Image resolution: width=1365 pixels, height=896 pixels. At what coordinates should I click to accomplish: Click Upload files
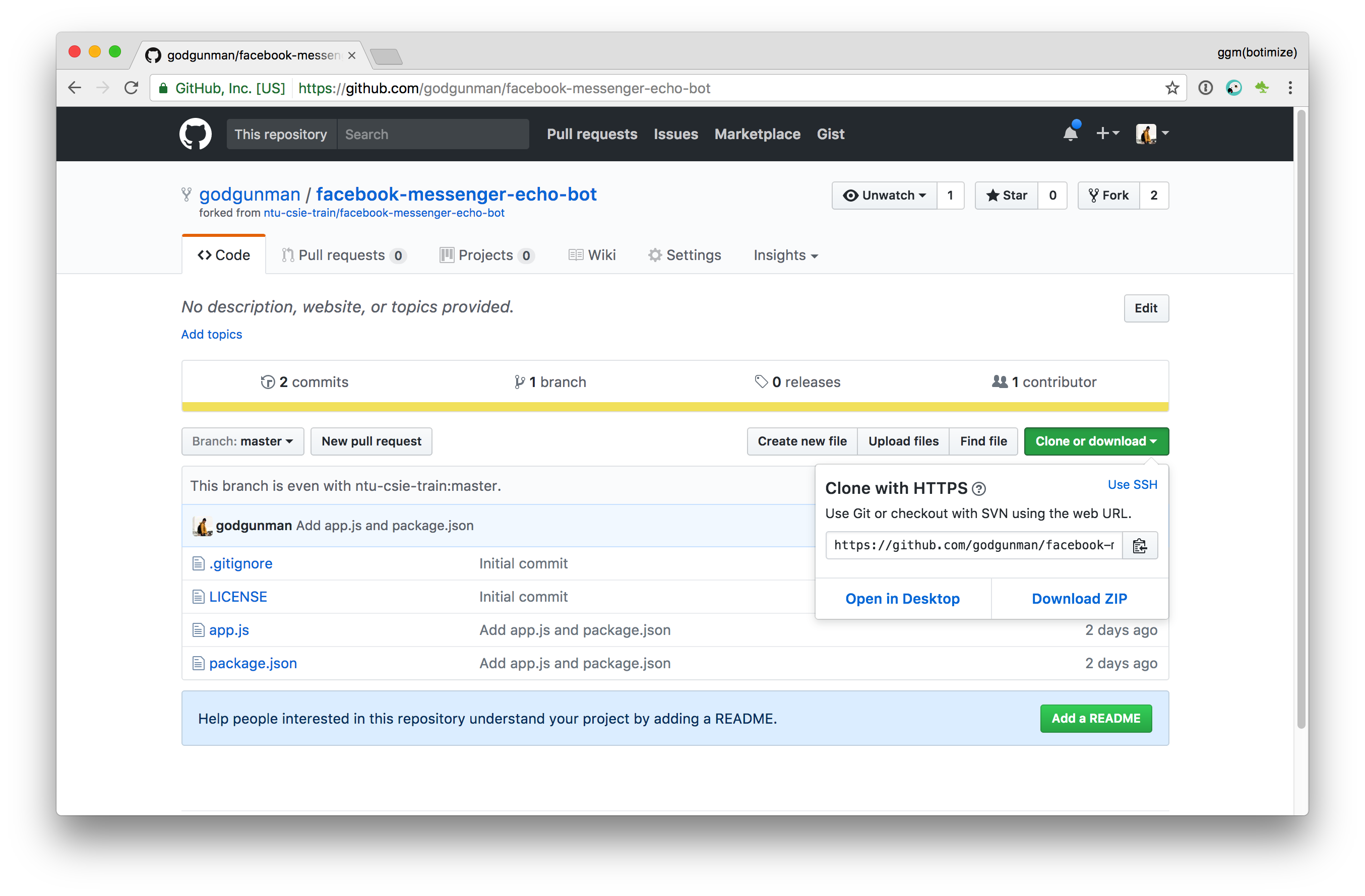pyautogui.click(x=903, y=441)
